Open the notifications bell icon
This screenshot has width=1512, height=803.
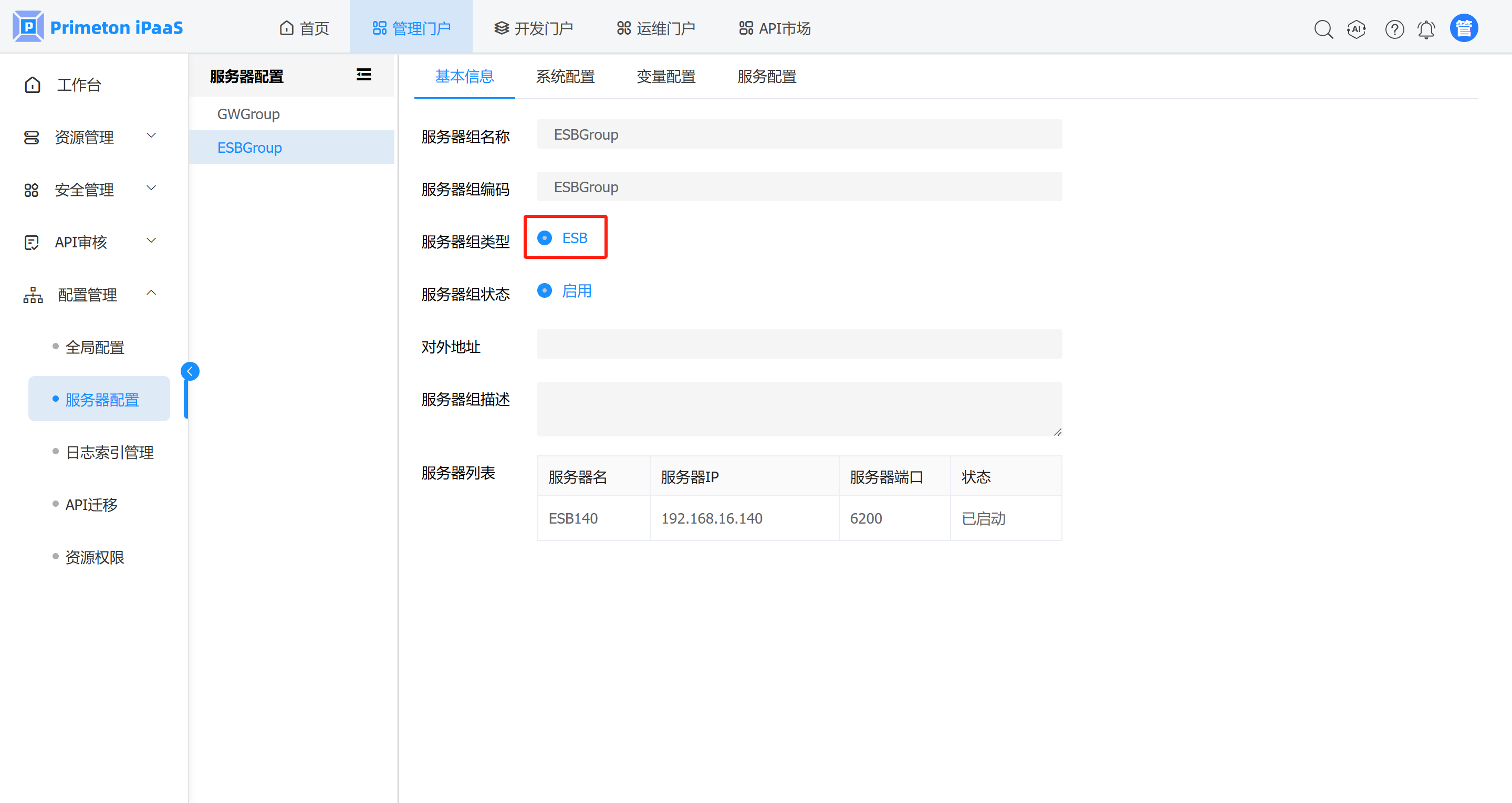[1426, 29]
